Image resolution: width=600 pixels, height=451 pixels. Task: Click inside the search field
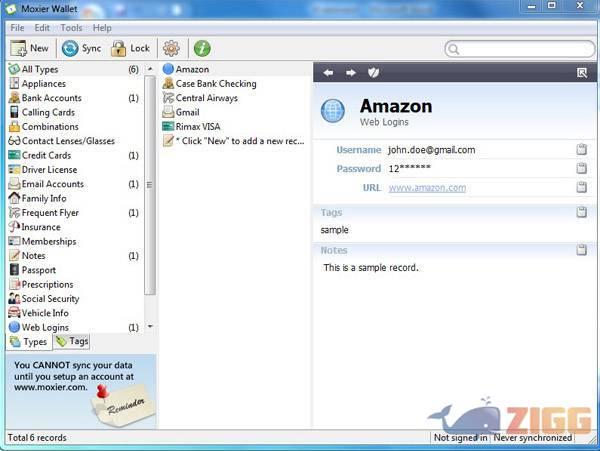pyautogui.click(x=520, y=48)
